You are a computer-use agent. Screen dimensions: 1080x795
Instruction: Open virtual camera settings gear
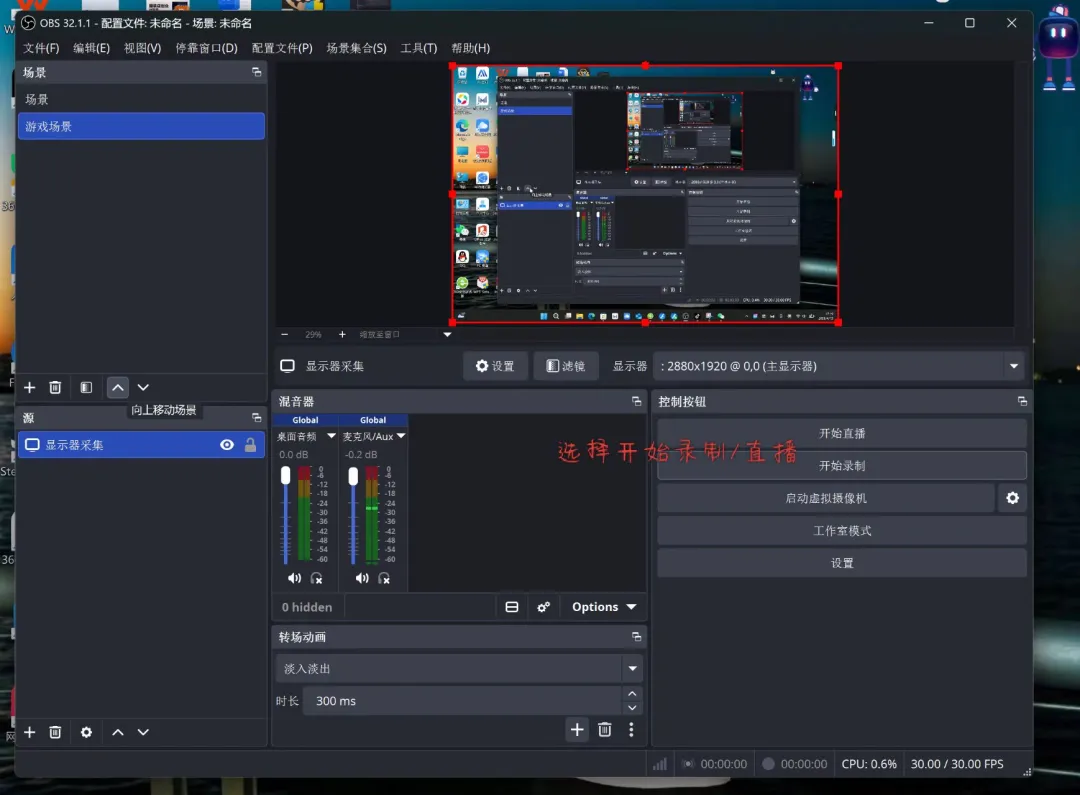click(1012, 497)
